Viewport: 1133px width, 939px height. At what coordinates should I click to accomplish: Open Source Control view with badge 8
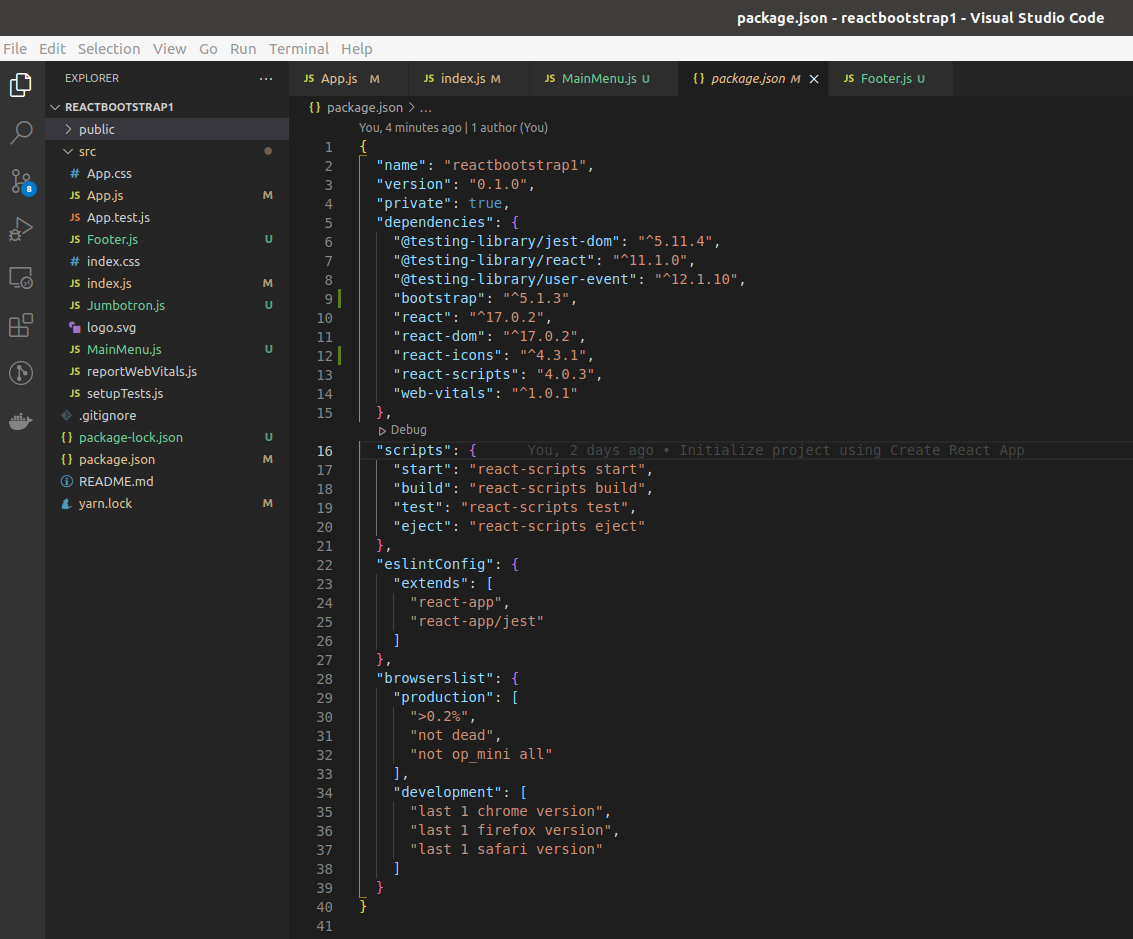coord(21,181)
